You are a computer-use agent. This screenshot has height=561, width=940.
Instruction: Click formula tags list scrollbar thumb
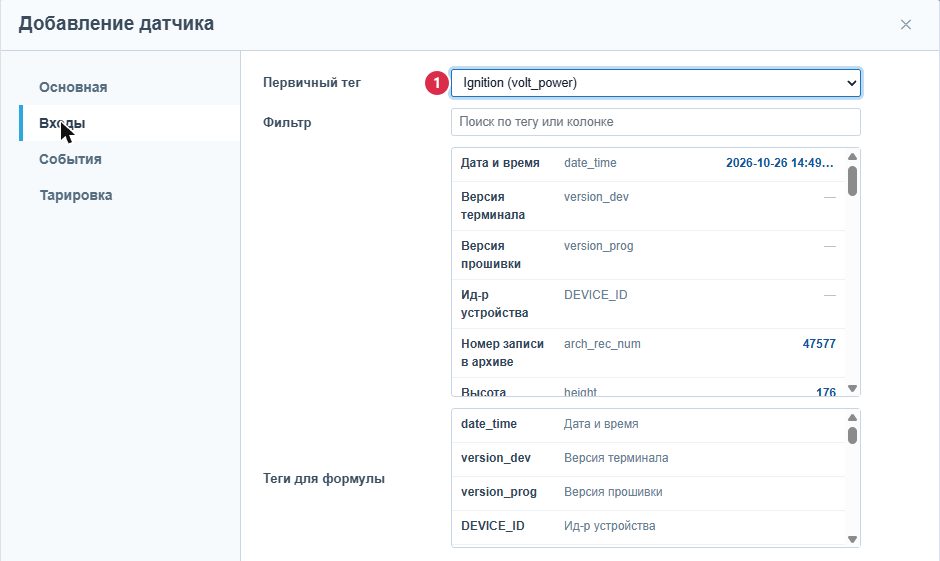[x=852, y=435]
